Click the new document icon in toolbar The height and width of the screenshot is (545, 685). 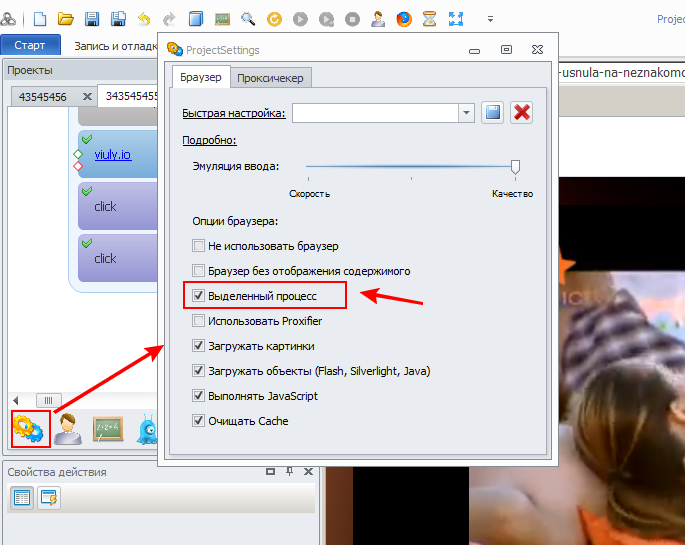point(40,19)
